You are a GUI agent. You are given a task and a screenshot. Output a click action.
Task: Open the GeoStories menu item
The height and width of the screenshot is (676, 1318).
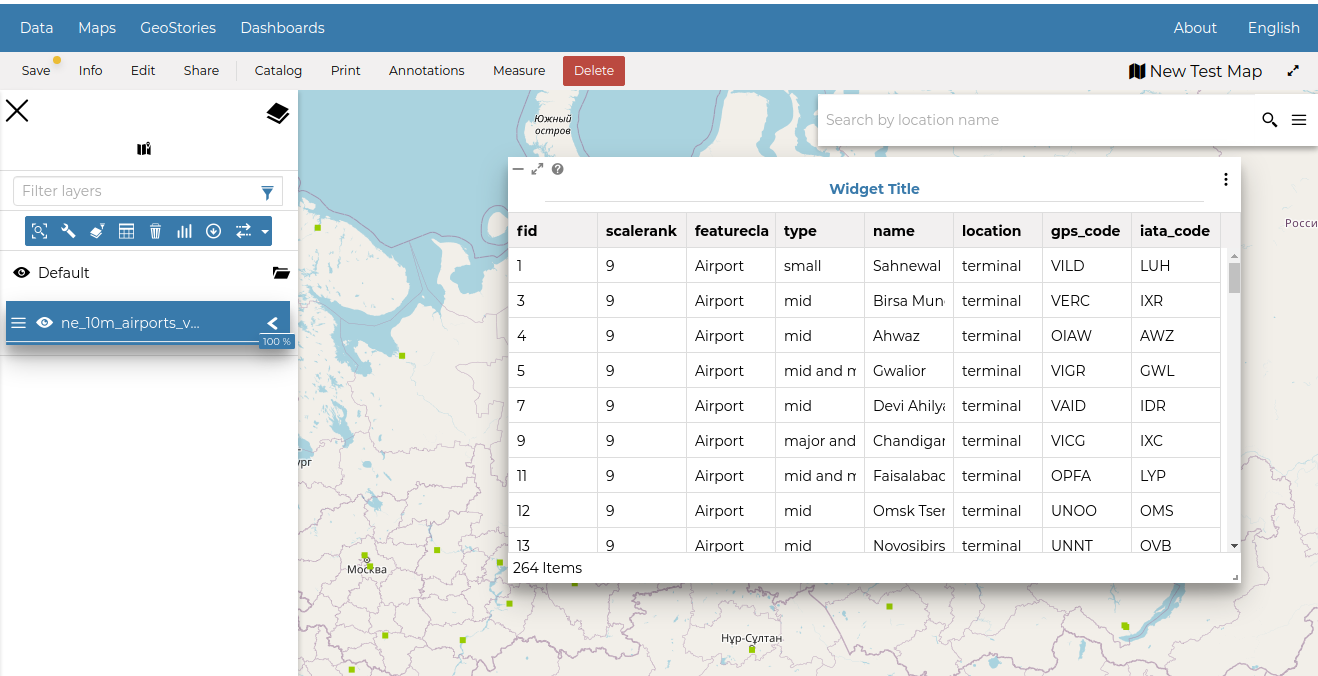[178, 28]
